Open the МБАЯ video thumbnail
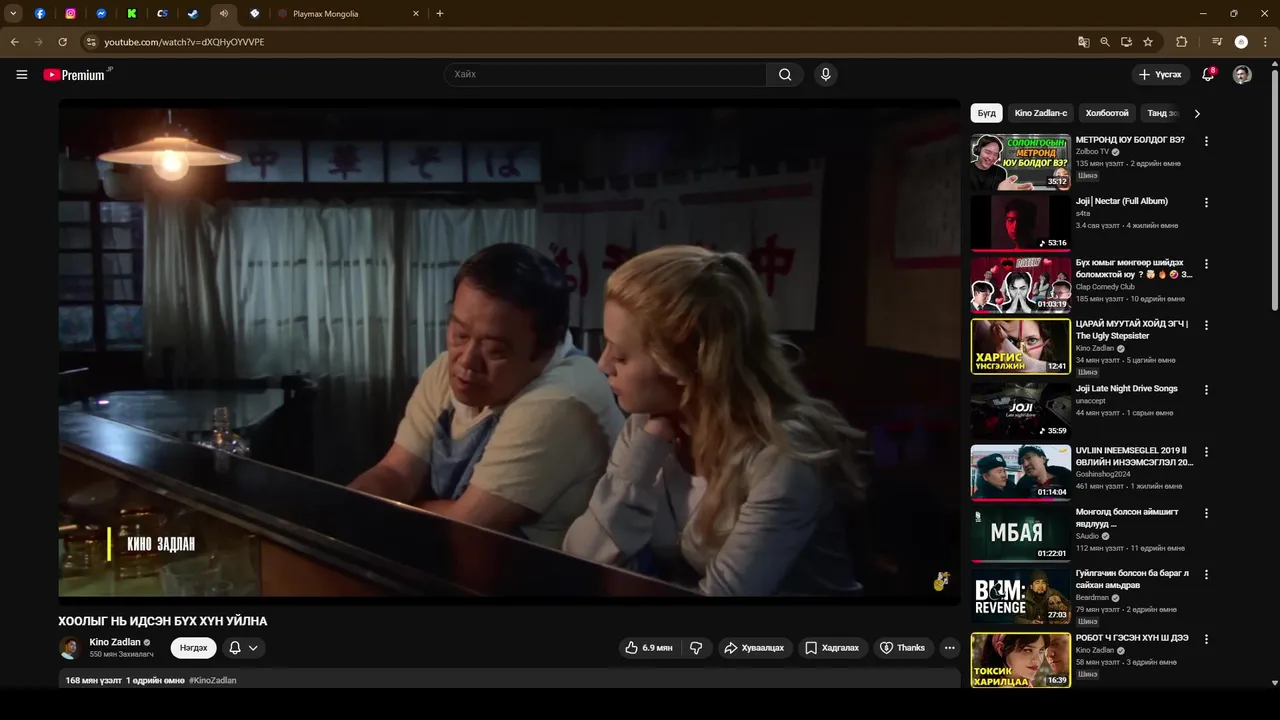Image resolution: width=1280 pixels, height=720 pixels. point(1020,534)
